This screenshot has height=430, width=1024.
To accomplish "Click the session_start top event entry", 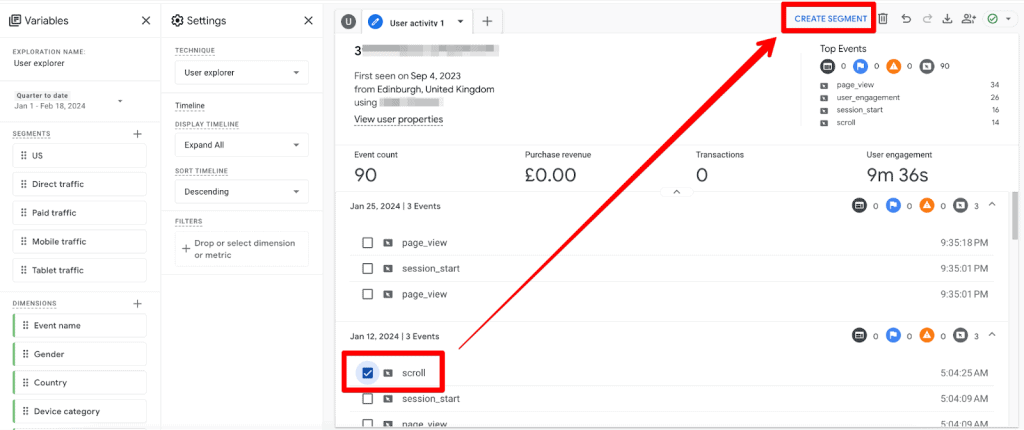I will click(909, 110).
